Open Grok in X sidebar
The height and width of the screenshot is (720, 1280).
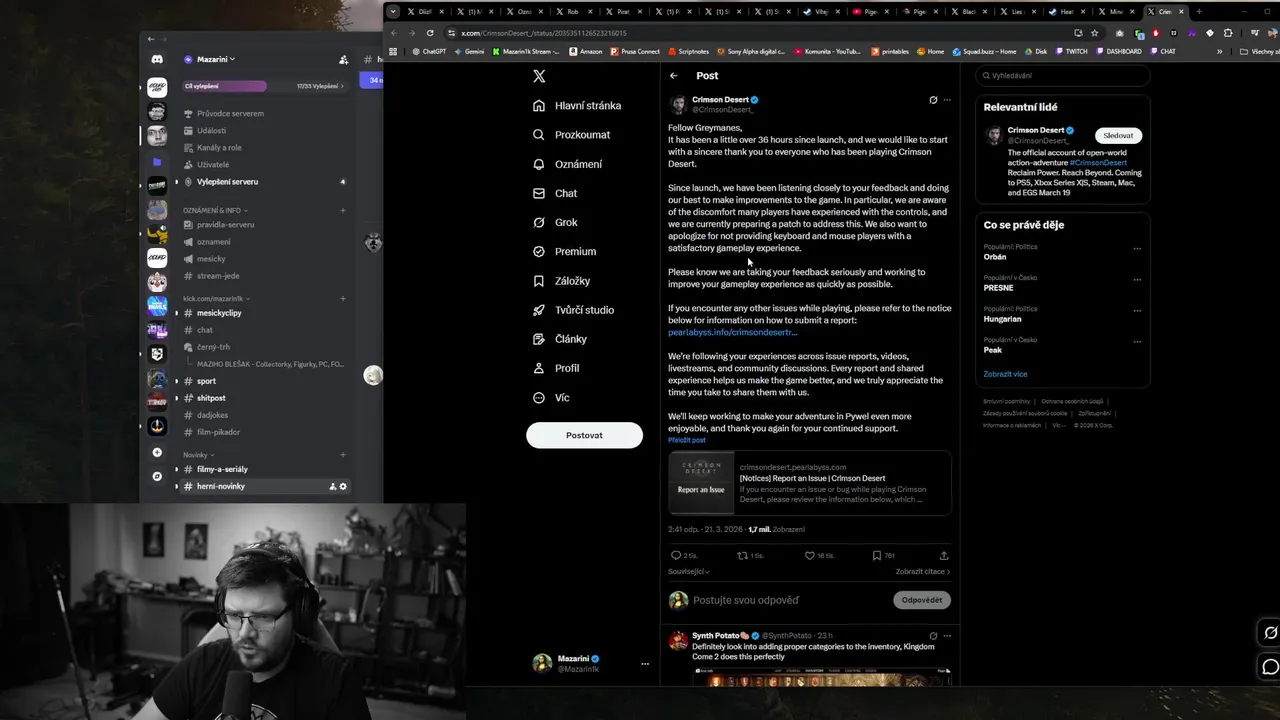555,222
